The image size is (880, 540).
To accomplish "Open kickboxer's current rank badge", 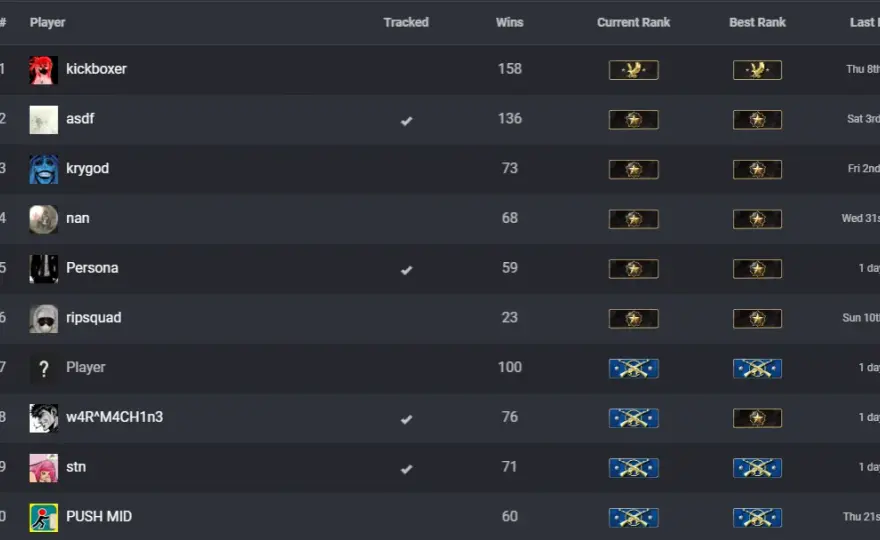I will tap(633, 70).
